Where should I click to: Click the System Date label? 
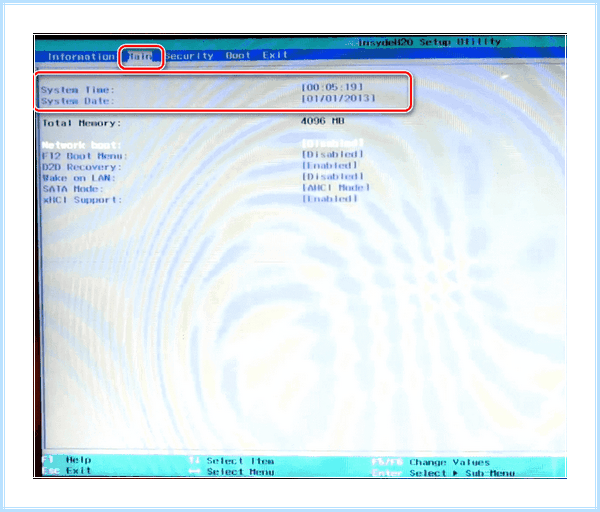click(78, 101)
